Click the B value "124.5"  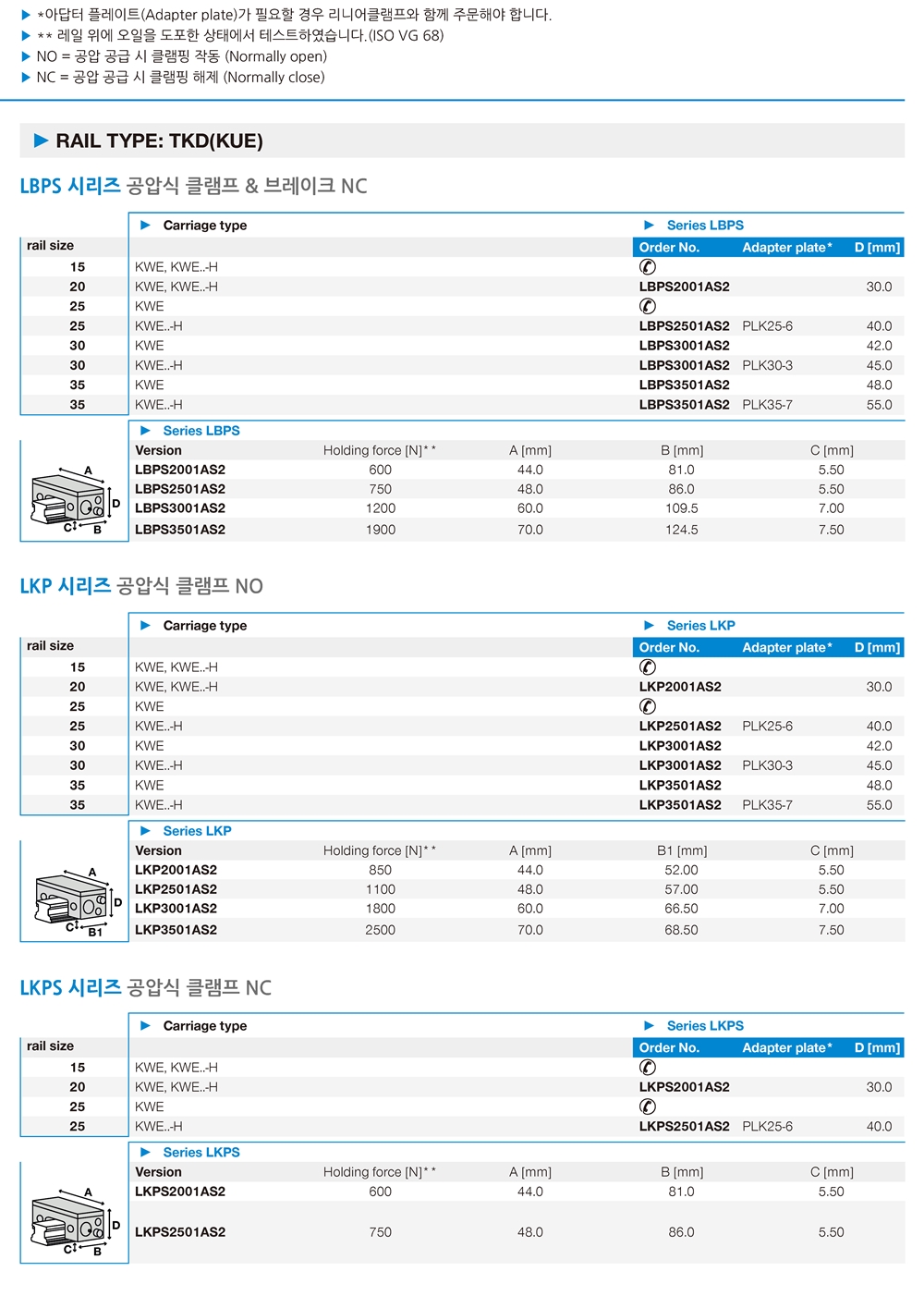click(x=682, y=530)
